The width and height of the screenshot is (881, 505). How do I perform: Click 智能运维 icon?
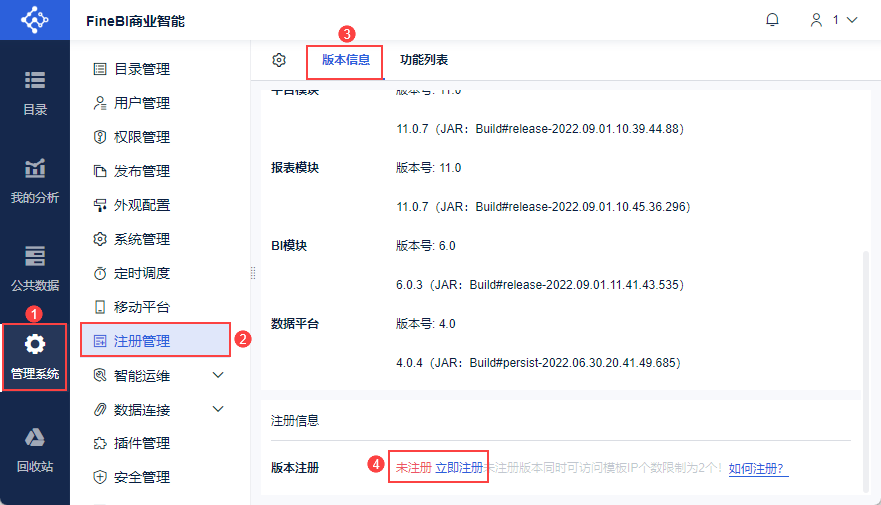[100, 375]
